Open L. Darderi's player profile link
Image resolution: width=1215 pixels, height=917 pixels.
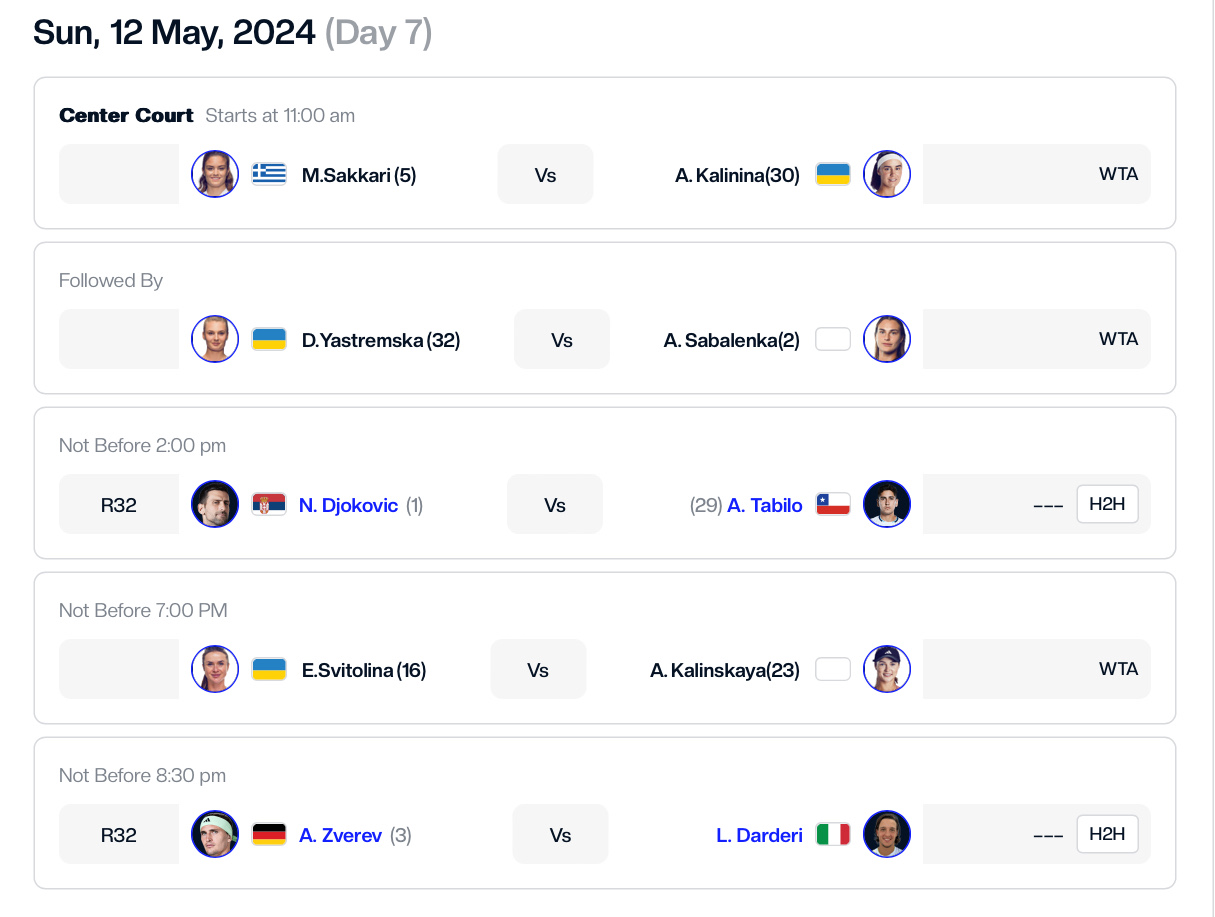[760, 835]
